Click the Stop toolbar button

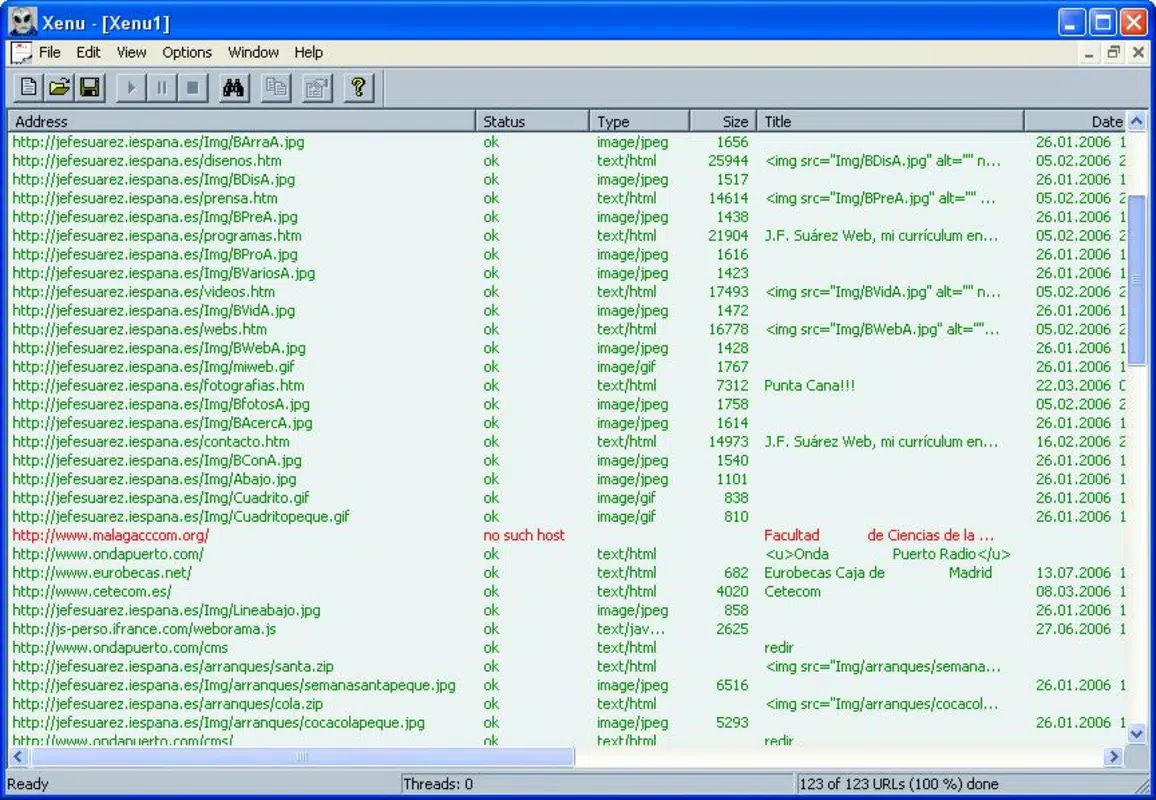point(192,88)
